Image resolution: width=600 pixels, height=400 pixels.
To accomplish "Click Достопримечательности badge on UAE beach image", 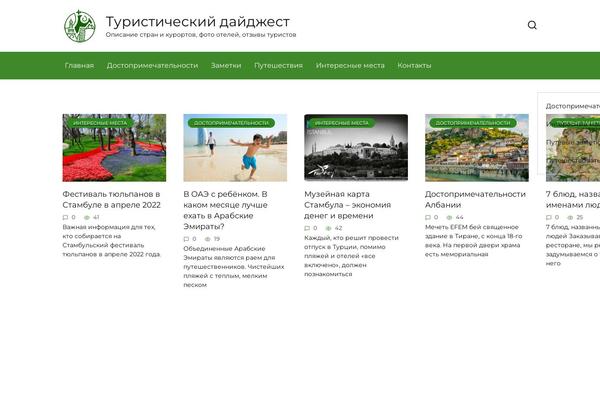I will coord(232,123).
